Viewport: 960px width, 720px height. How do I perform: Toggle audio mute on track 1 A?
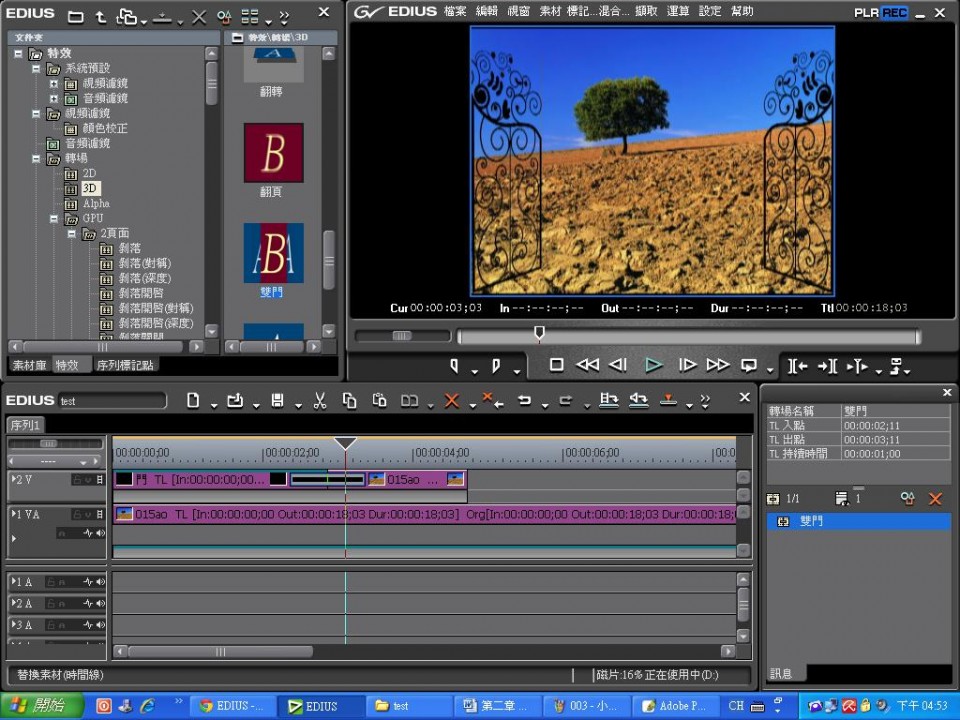pos(100,582)
